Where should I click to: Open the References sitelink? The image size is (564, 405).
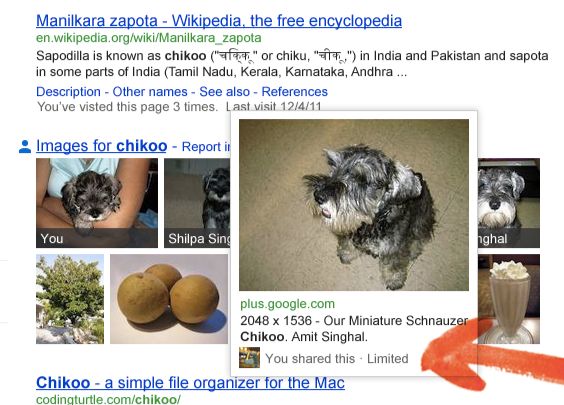tap(295, 92)
